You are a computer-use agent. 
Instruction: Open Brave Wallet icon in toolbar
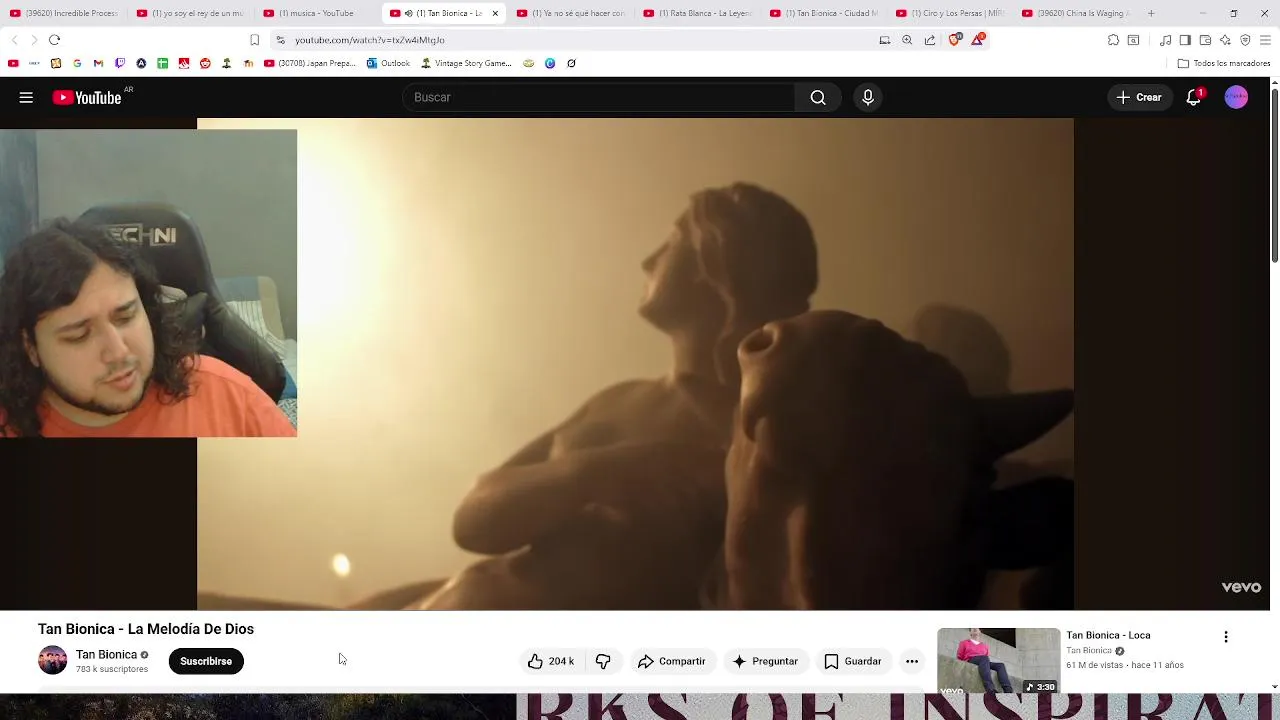(1205, 40)
